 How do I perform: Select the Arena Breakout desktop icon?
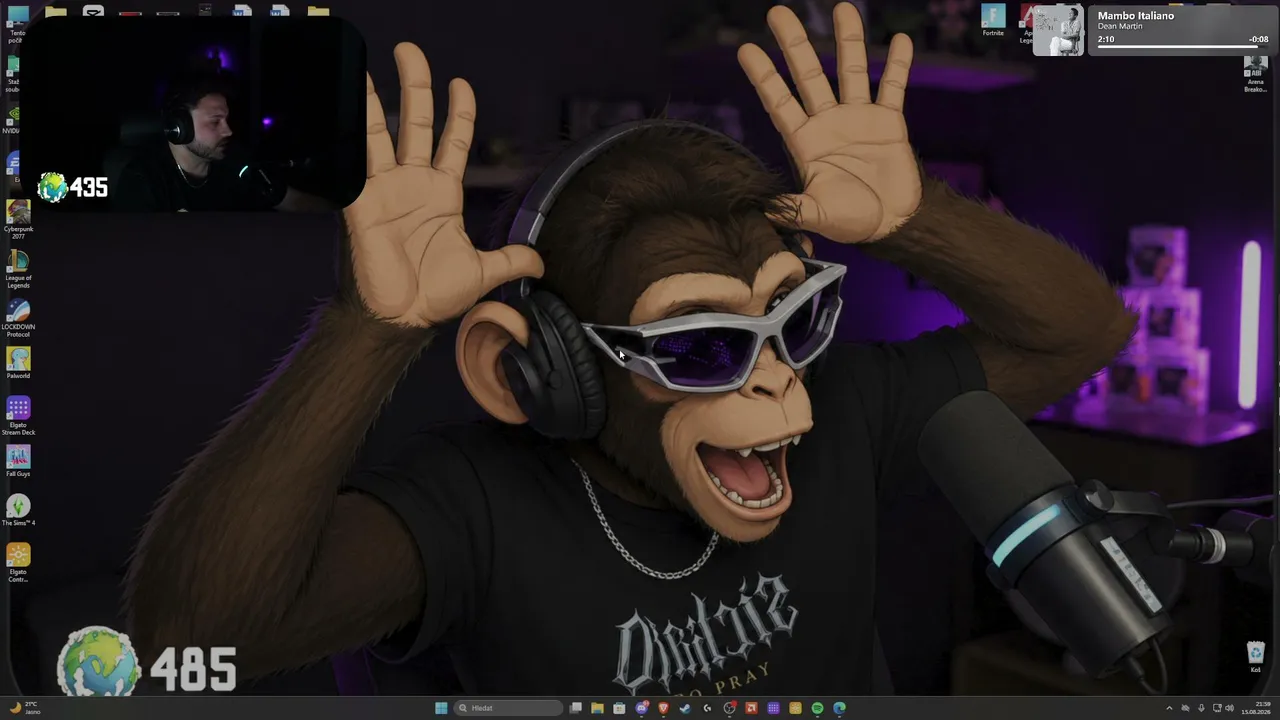point(1255,73)
